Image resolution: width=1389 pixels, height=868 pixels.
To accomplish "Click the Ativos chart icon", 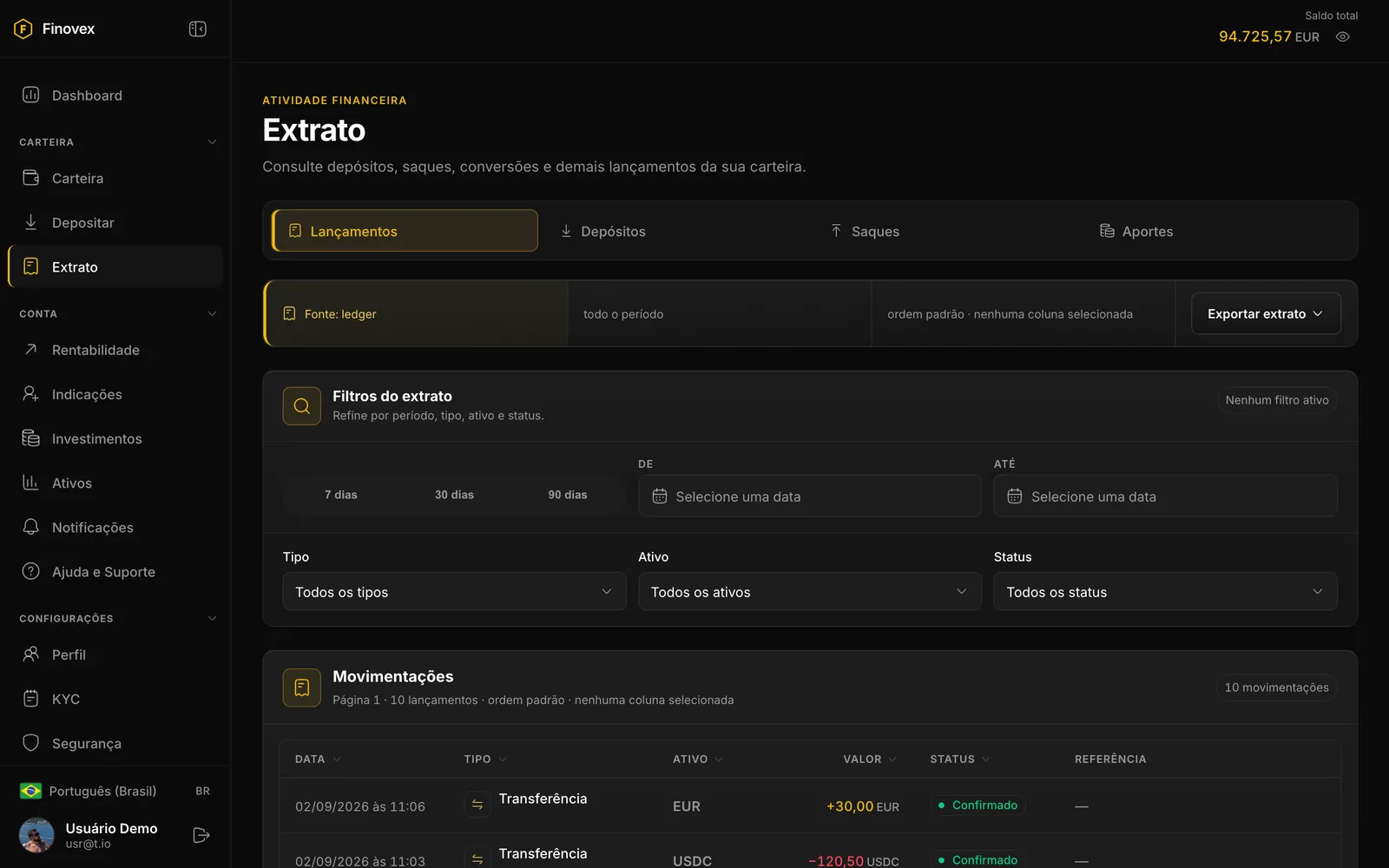I will click(x=31, y=483).
